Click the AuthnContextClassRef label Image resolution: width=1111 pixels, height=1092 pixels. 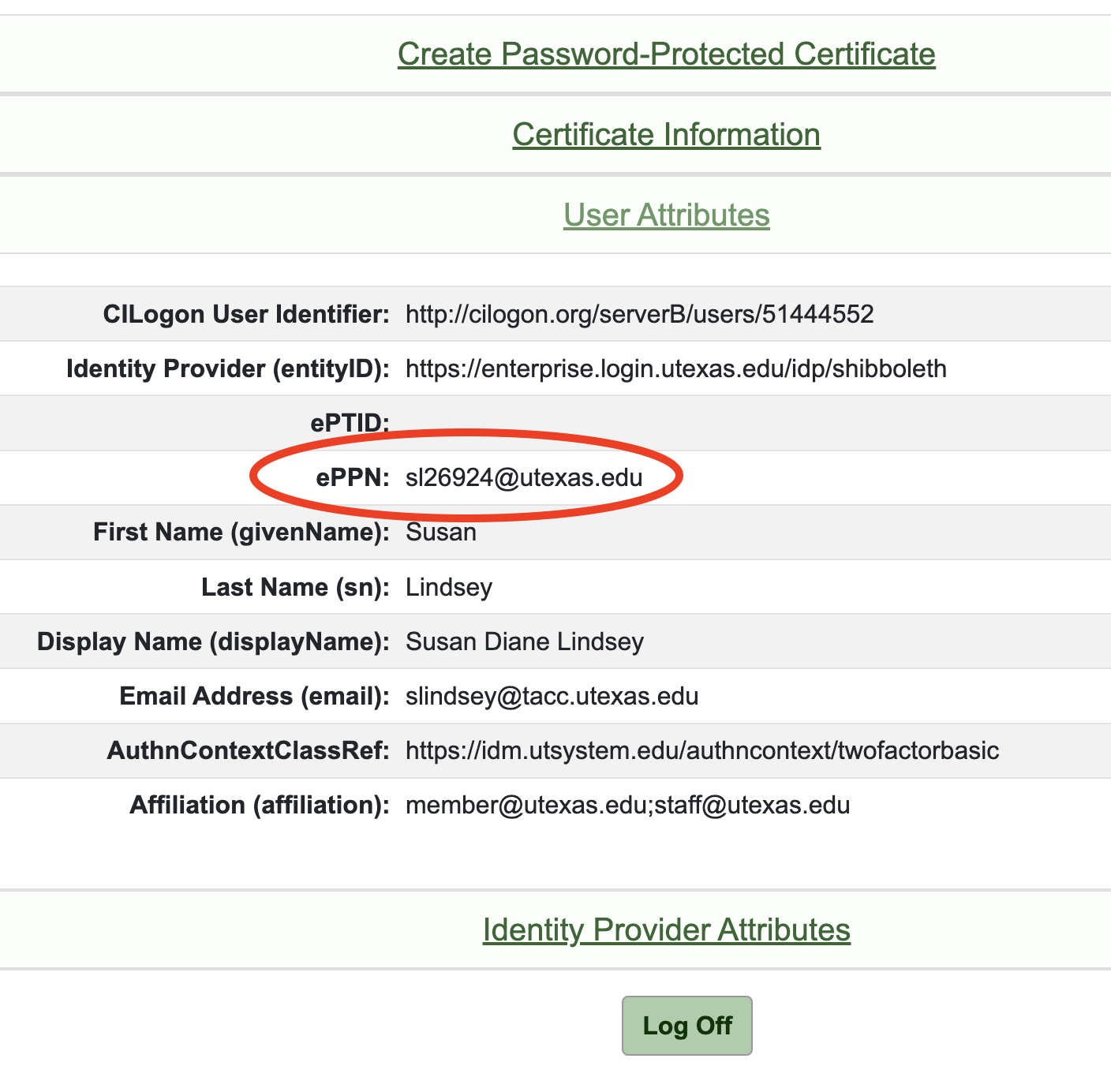[x=249, y=751]
